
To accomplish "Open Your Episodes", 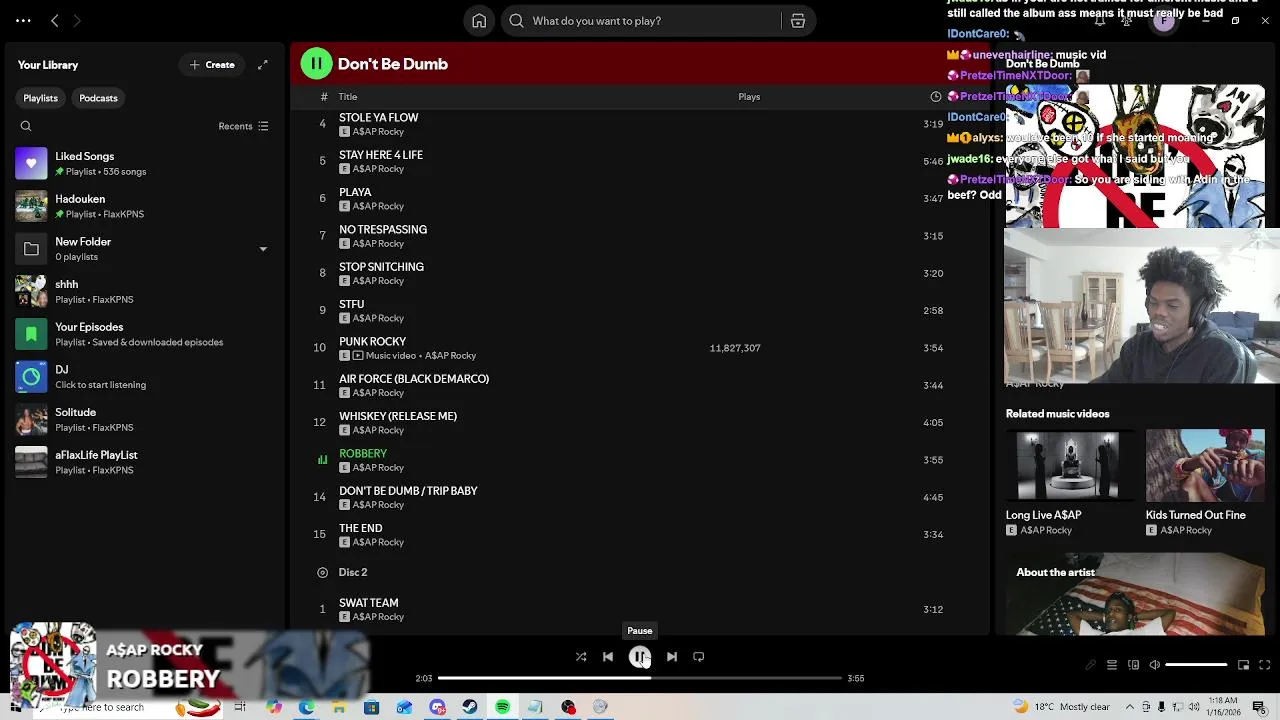I will 145,334.
